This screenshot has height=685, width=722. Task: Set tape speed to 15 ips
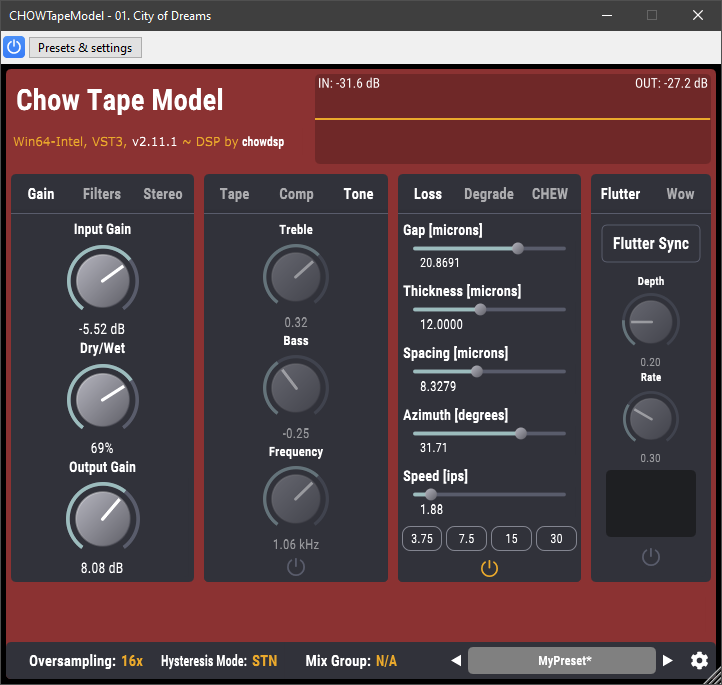(x=512, y=539)
